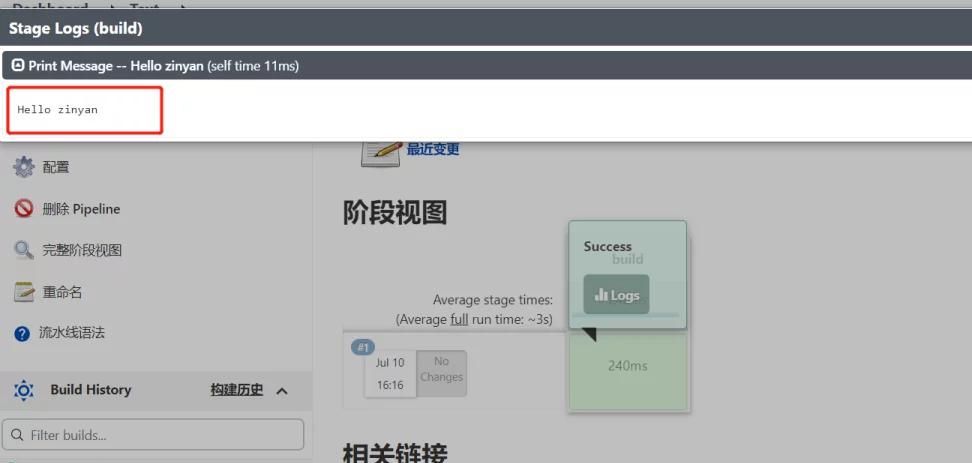Open the 流水线语法 link
Viewport: 972px width, 463px height.
pyautogui.click(x=72, y=333)
